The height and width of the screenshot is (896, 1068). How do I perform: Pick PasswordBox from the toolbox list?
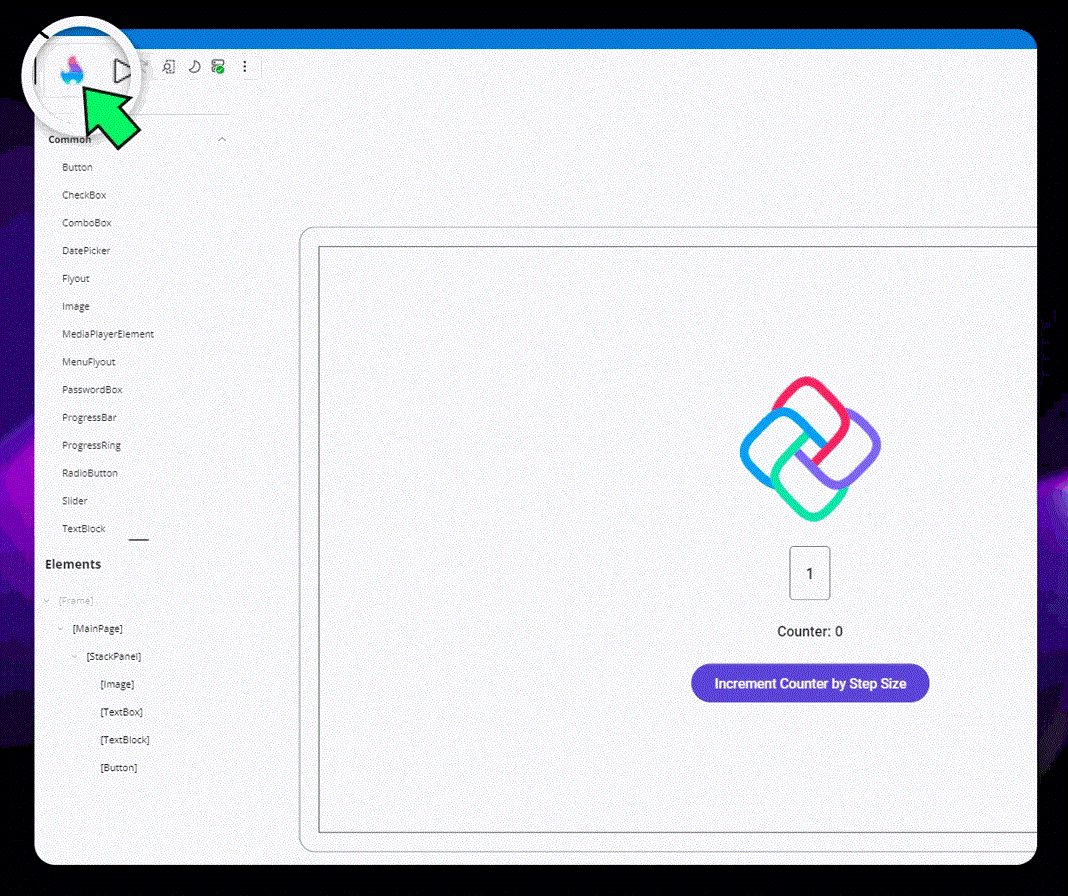[92, 390]
